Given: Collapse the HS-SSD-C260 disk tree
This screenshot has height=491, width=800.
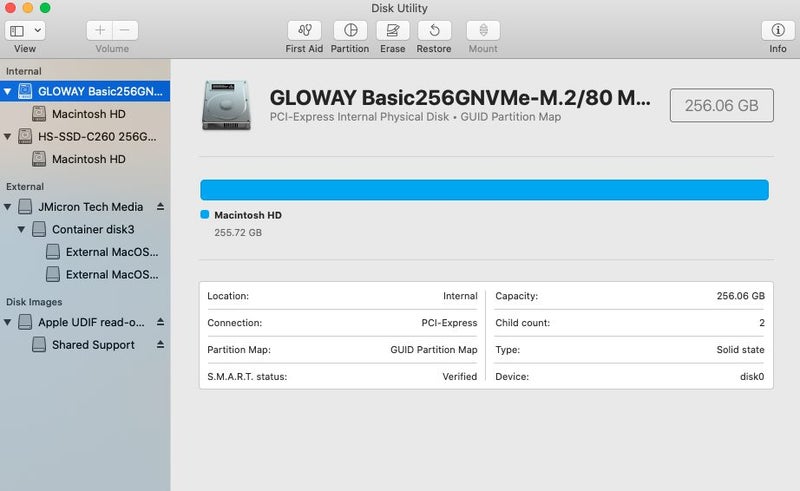Looking at the screenshot, I should pos(7,137).
